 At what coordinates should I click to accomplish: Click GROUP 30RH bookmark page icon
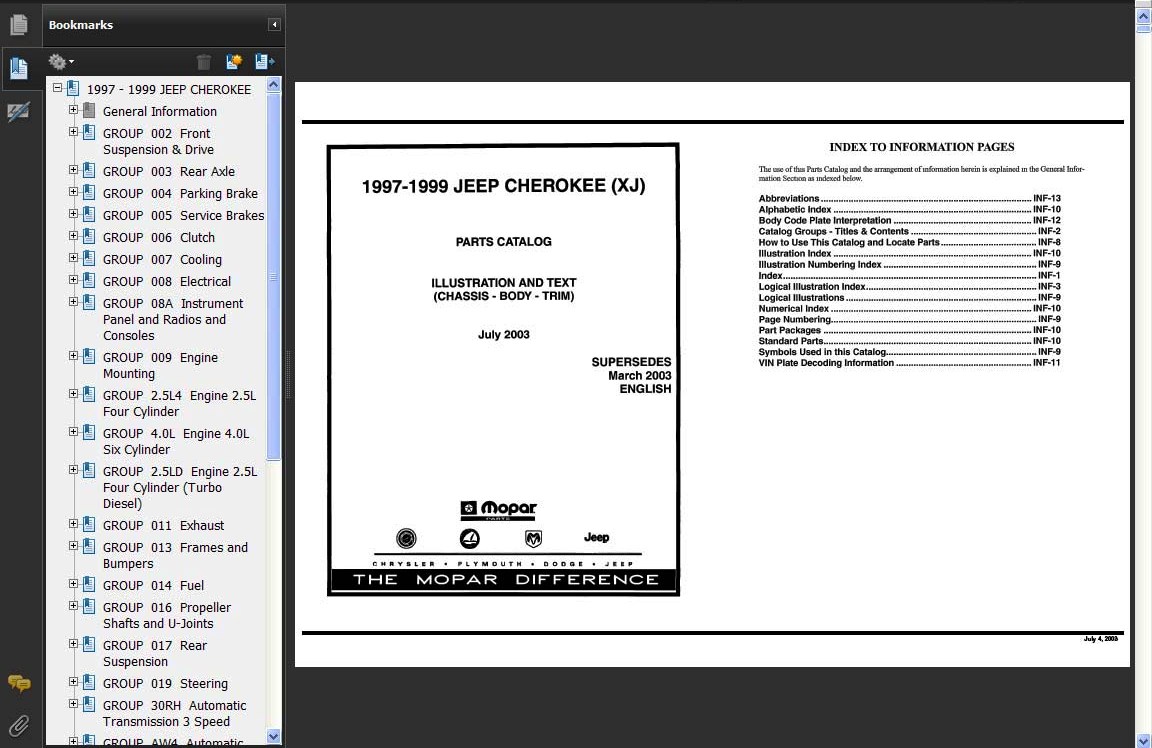pos(89,705)
